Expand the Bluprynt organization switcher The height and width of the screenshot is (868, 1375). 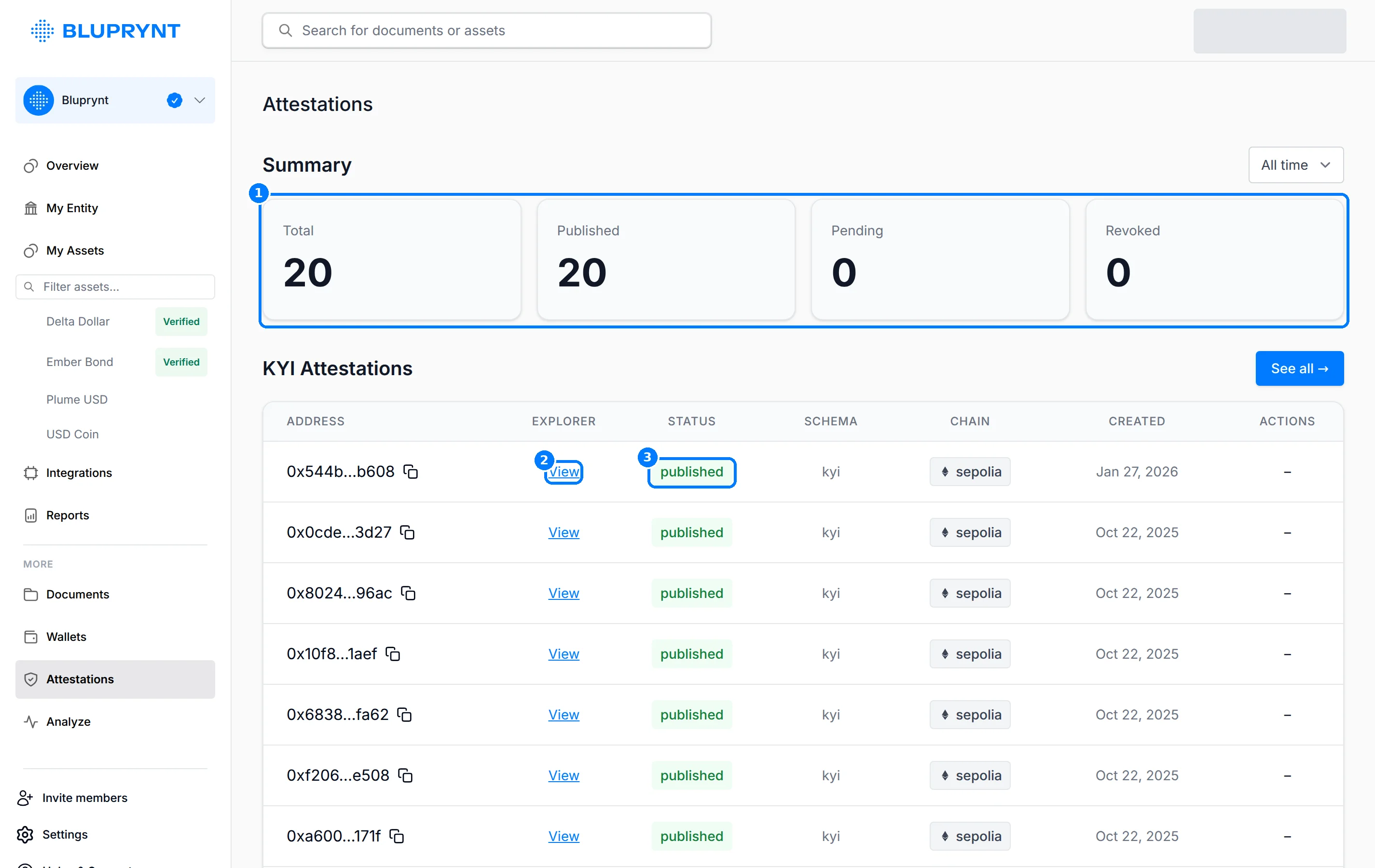pyautogui.click(x=115, y=100)
